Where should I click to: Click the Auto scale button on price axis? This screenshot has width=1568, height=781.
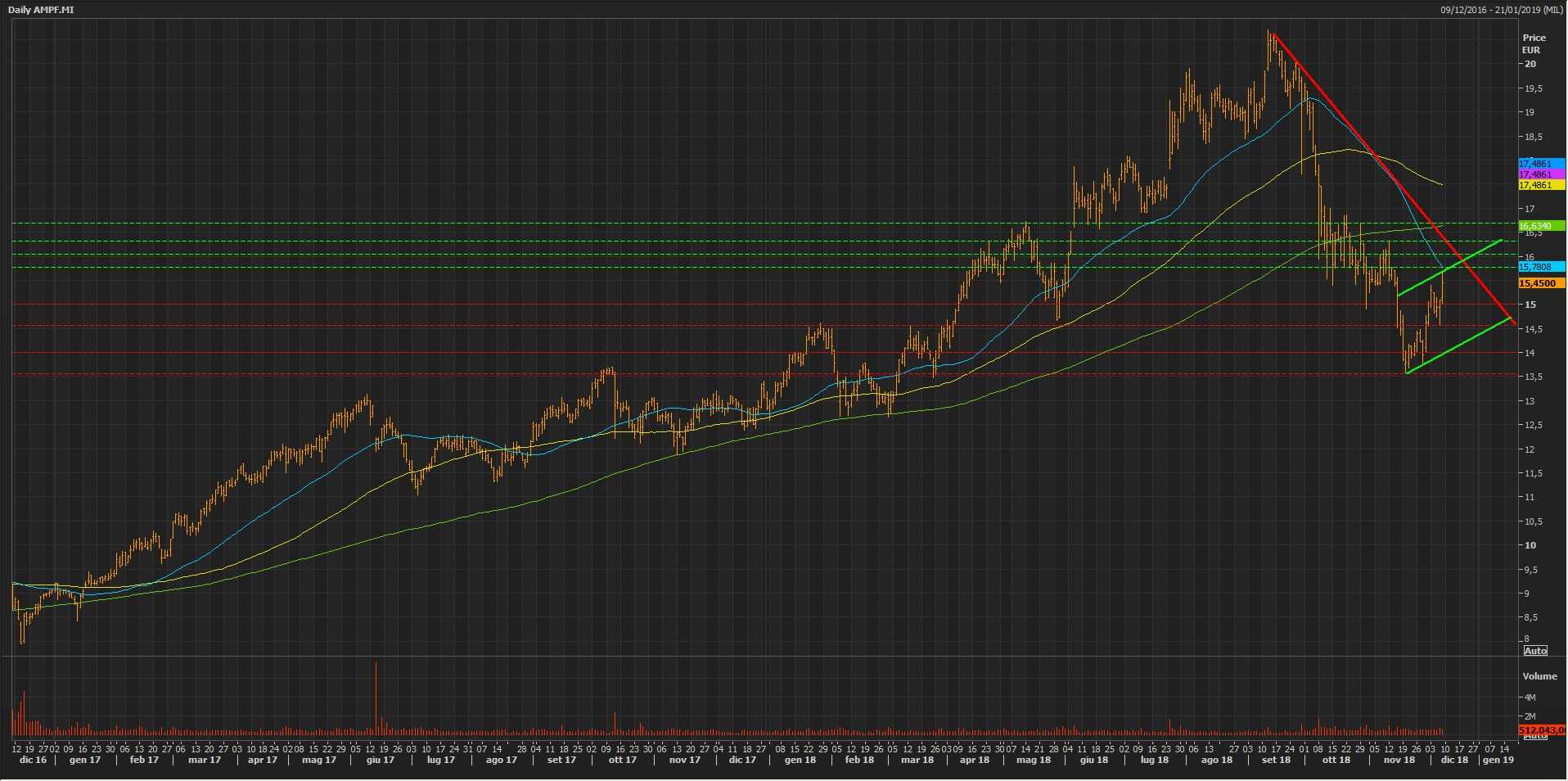point(1534,651)
